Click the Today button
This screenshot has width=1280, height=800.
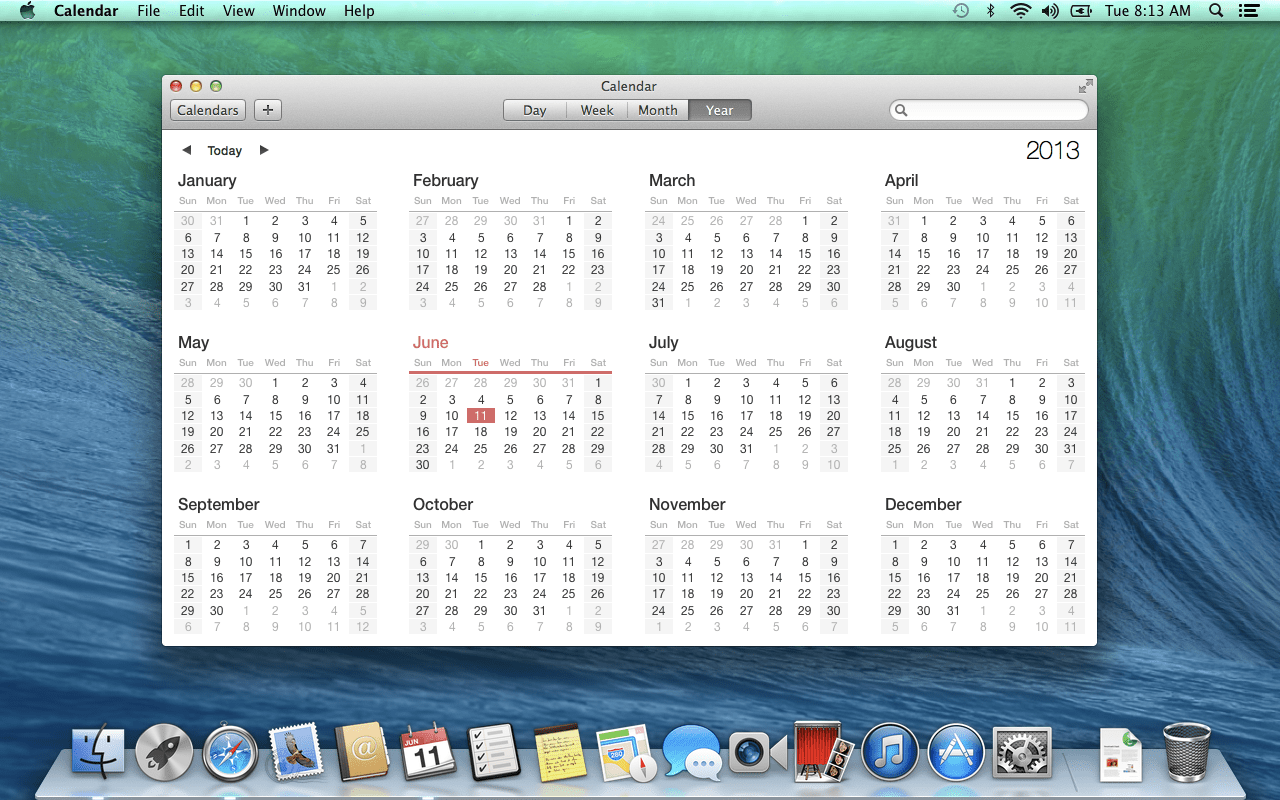pyautogui.click(x=224, y=150)
